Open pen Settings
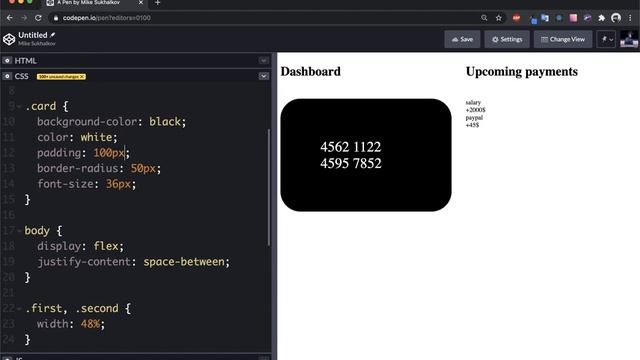This screenshot has width=640, height=360. tap(507, 39)
